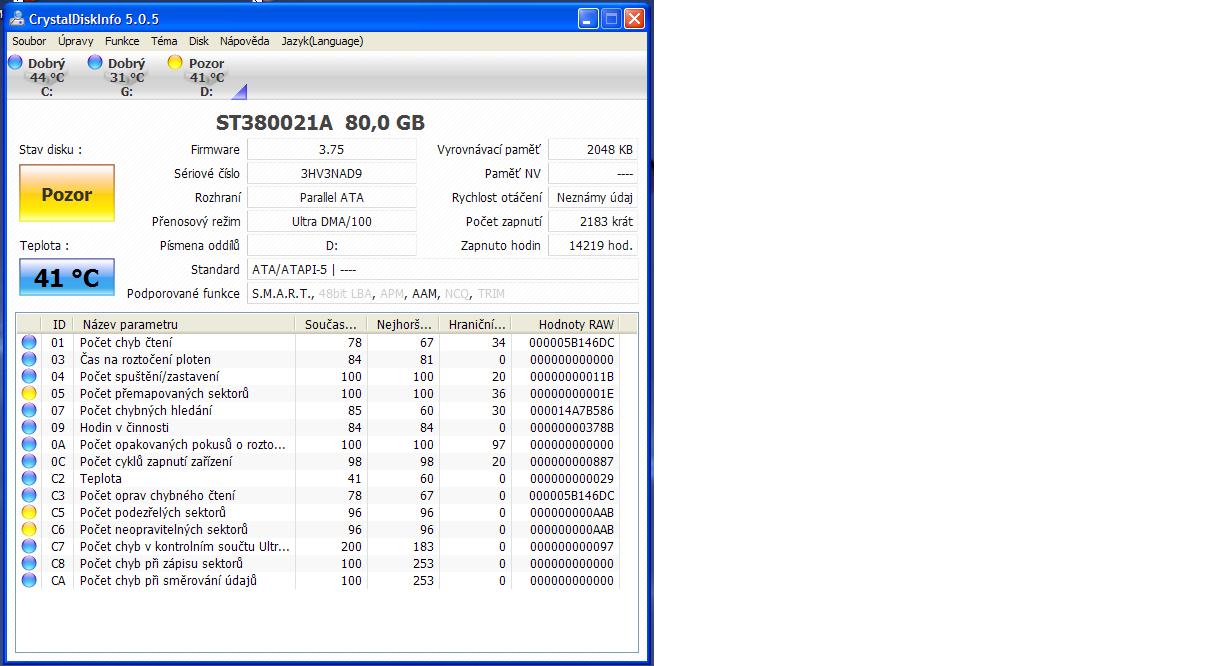Image resolution: width=1215 pixels, height=666 pixels.
Task: Open the Úpravy menu
Action: pos(76,41)
